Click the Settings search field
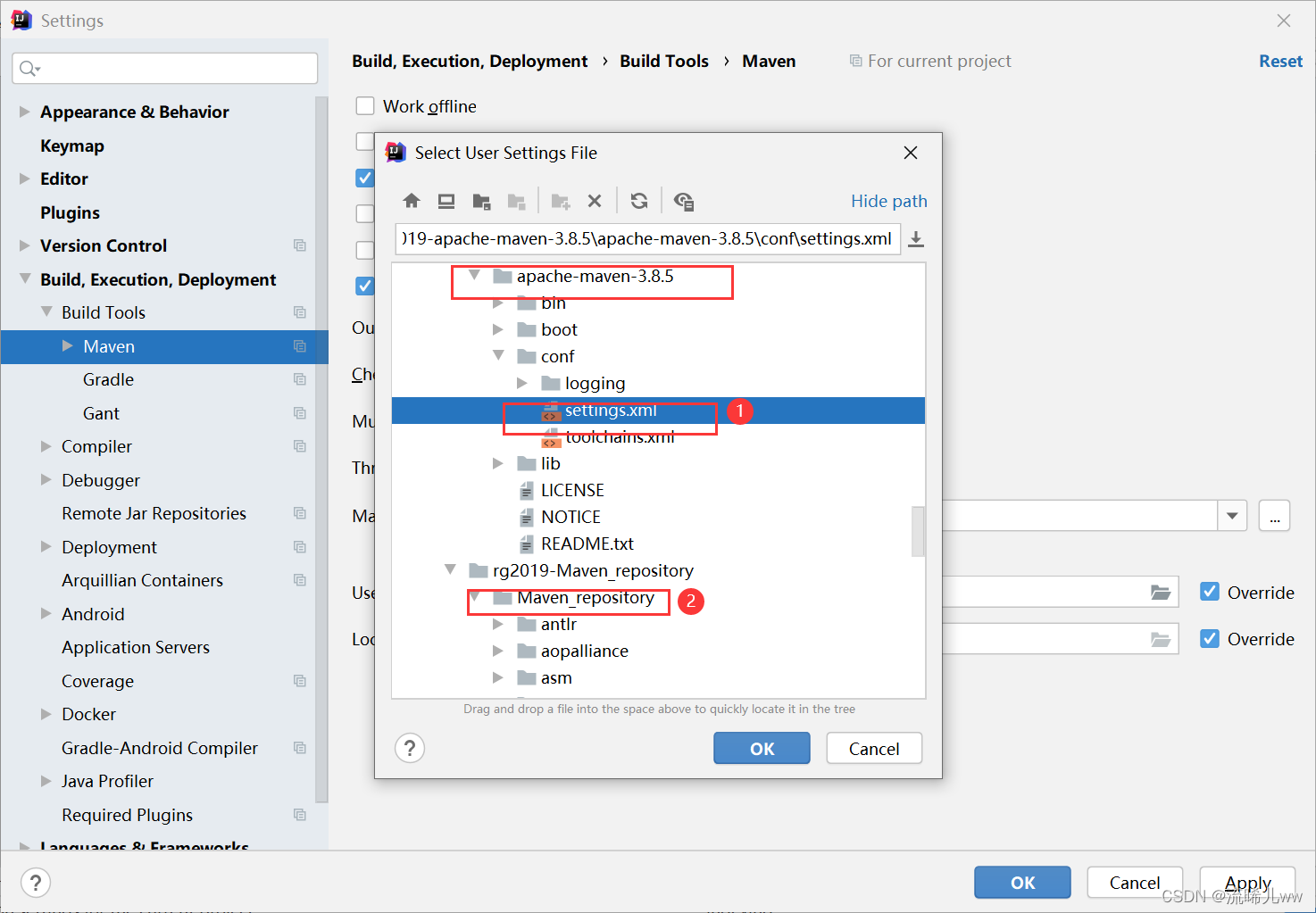The width and height of the screenshot is (1316, 913). click(x=165, y=69)
